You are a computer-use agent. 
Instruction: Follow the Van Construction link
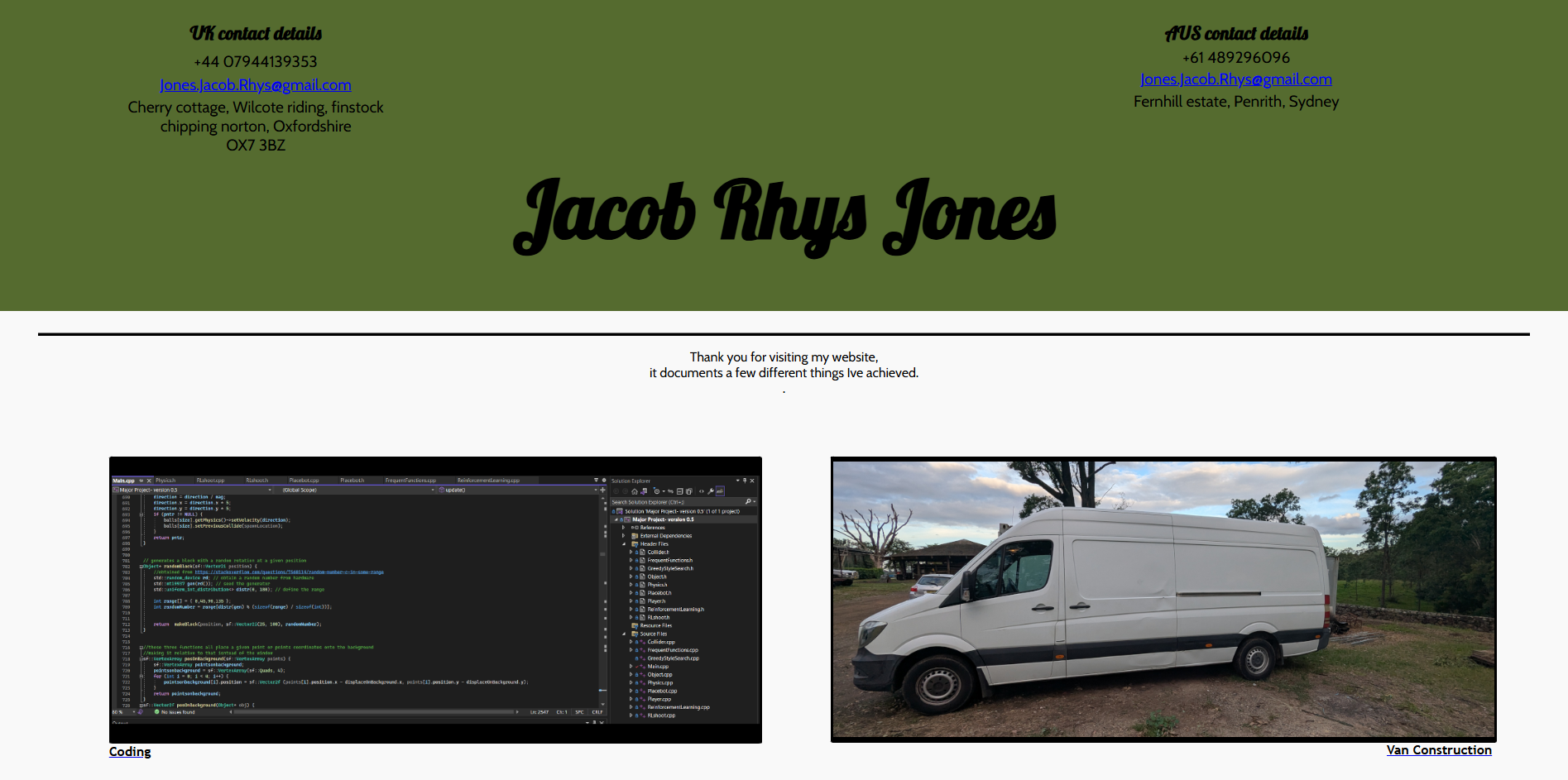[1438, 749]
